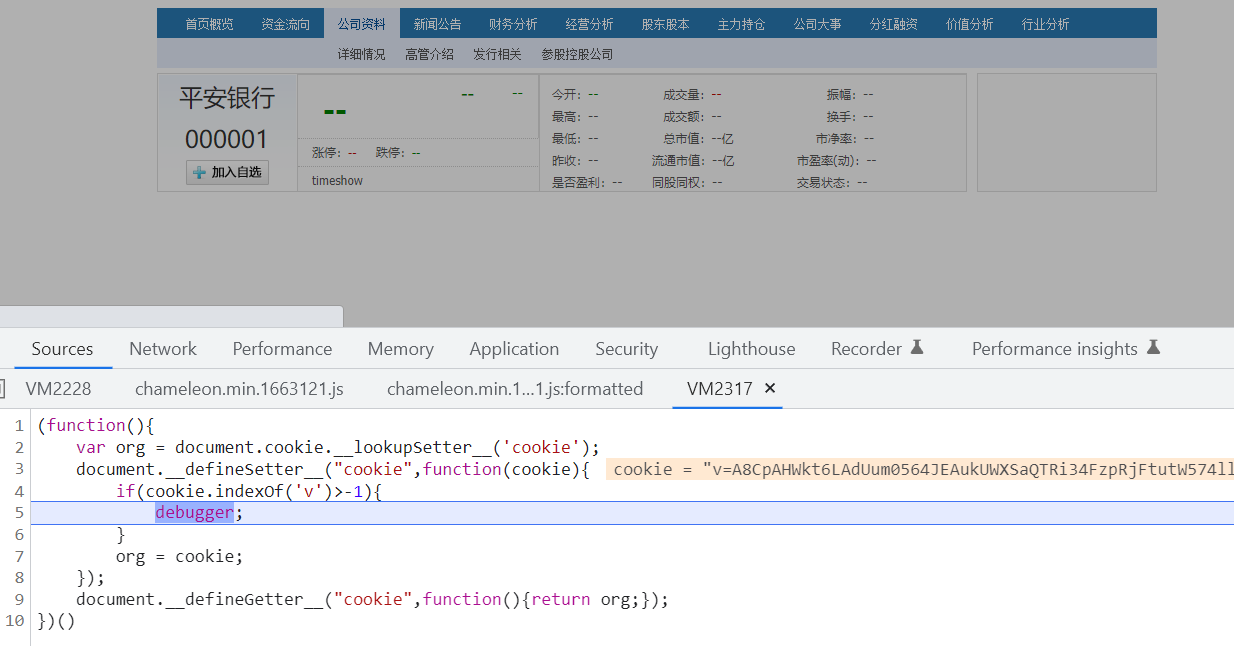Click the 跌停 label

pos(390,153)
